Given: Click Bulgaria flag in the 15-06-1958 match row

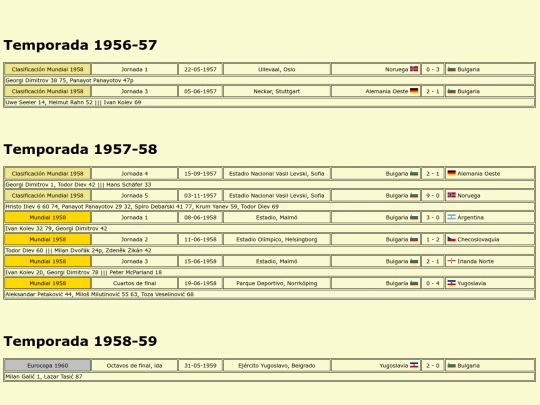Looking at the screenshot, I should pos(414,261).
